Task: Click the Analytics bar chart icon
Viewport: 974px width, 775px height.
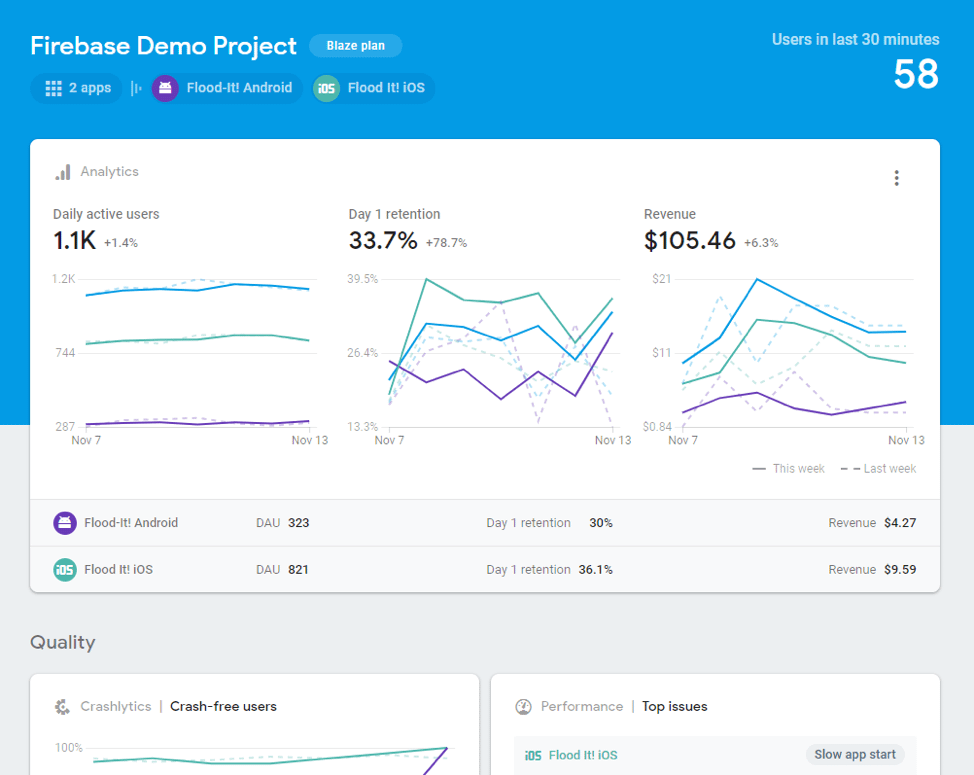Action: 63,172
